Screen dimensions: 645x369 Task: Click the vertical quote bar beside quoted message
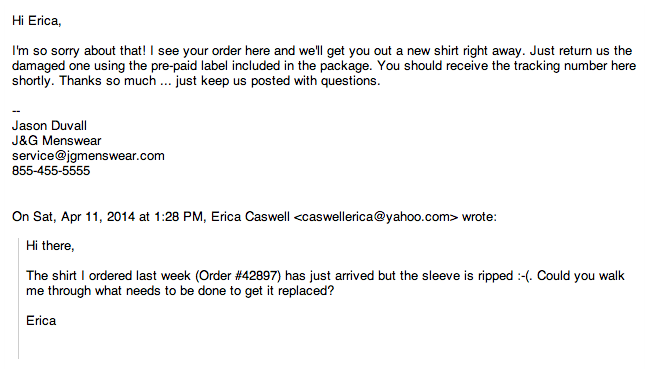pos(19,298)
